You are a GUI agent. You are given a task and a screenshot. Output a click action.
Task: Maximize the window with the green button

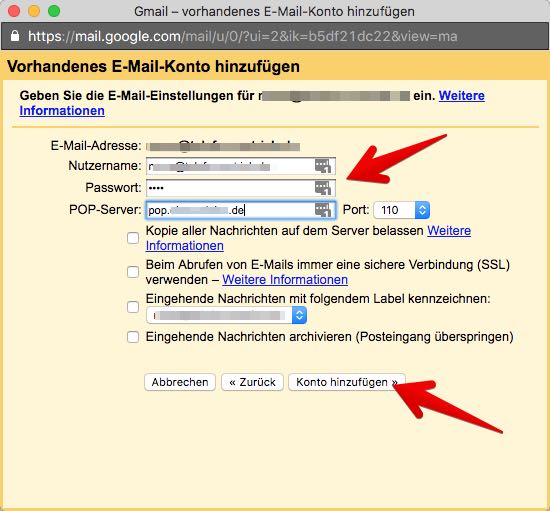point(54,11)
